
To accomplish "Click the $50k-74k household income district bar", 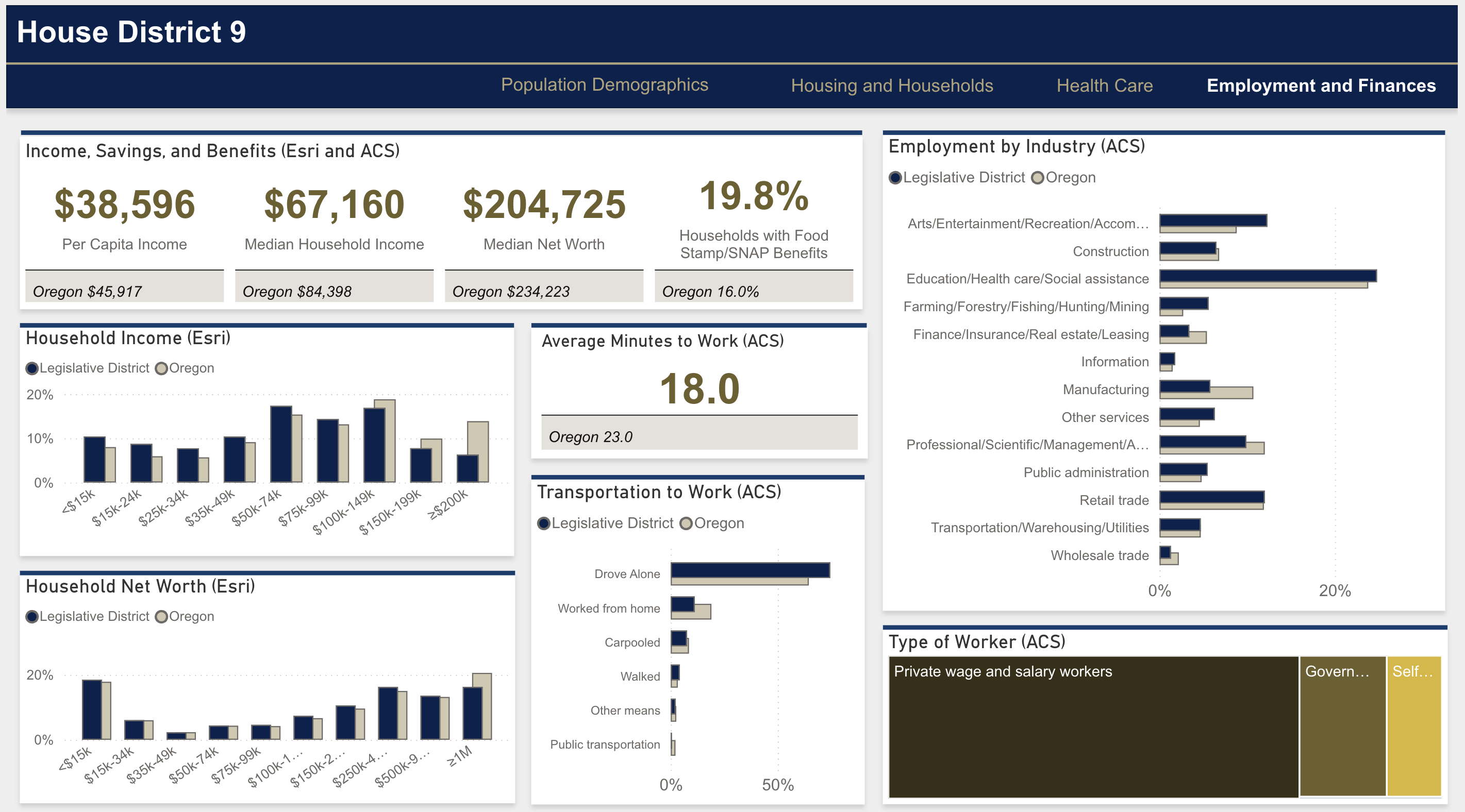I will click(281, 445).
